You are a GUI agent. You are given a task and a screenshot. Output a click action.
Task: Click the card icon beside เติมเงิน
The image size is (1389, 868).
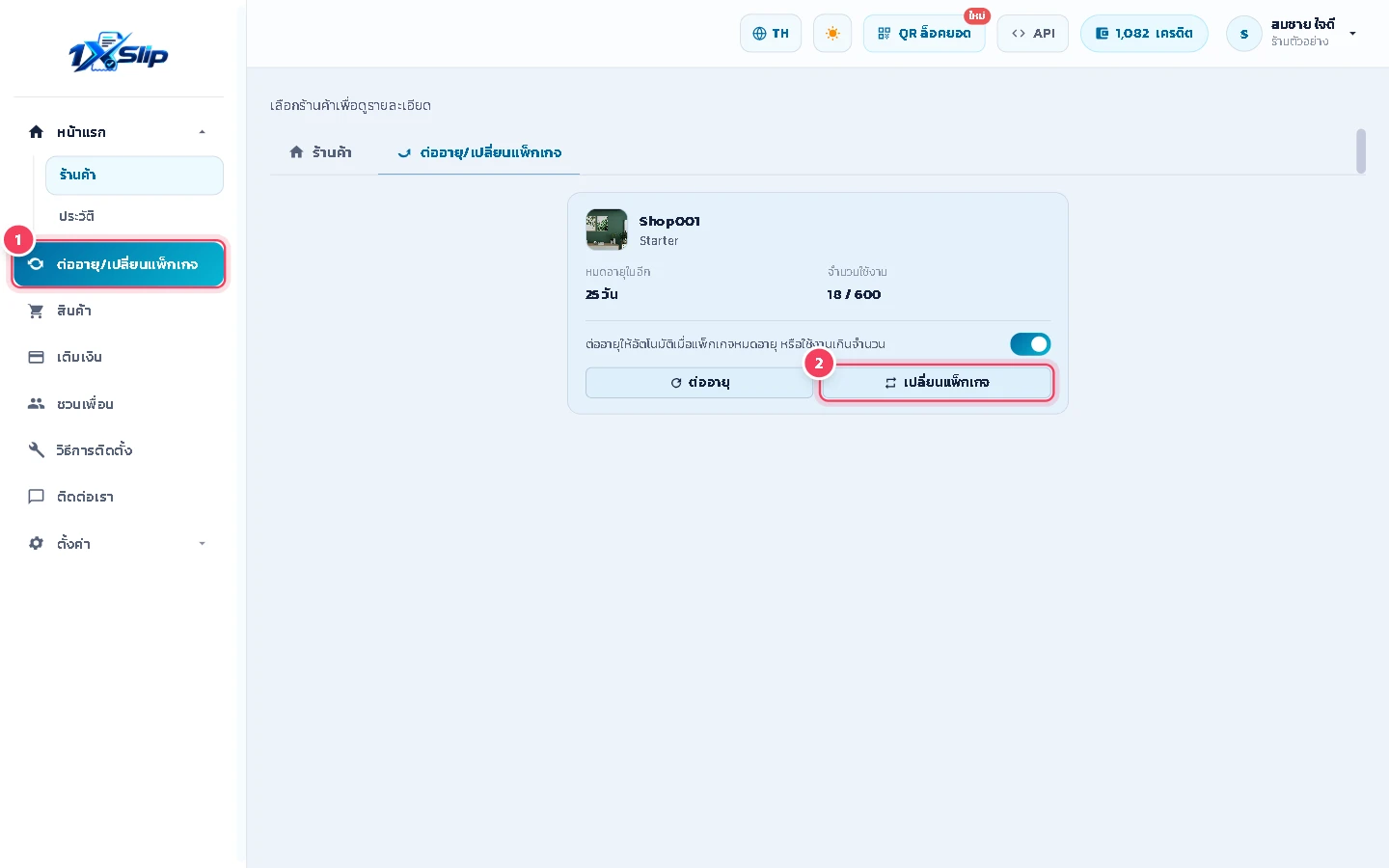[x=37, y=357]
